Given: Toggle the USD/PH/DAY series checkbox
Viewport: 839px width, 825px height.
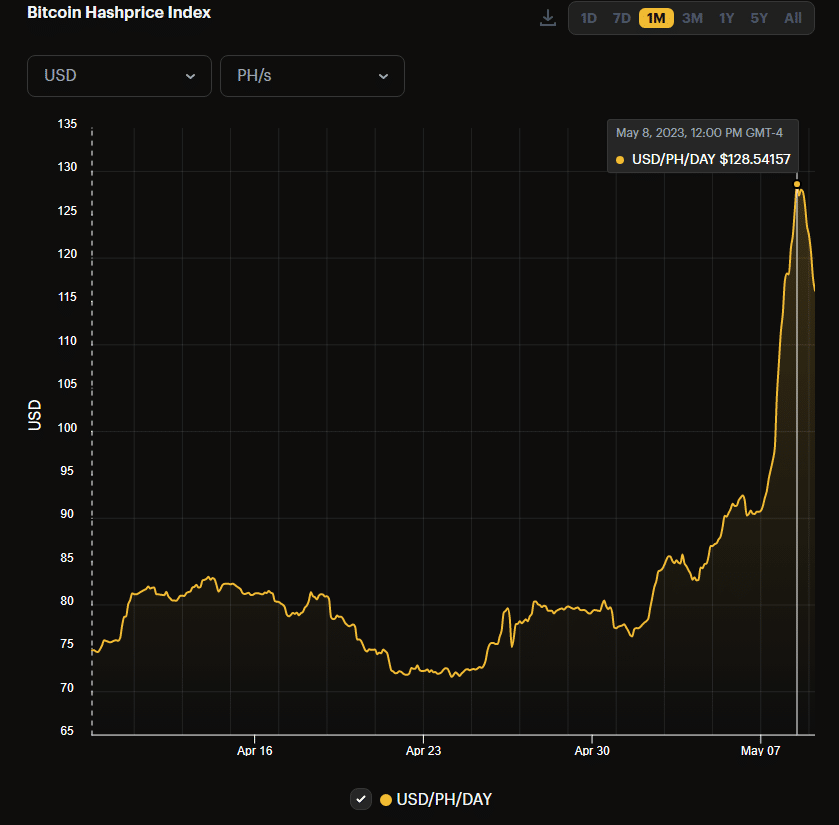Looking at the screenshot, I should click(361, 799).
